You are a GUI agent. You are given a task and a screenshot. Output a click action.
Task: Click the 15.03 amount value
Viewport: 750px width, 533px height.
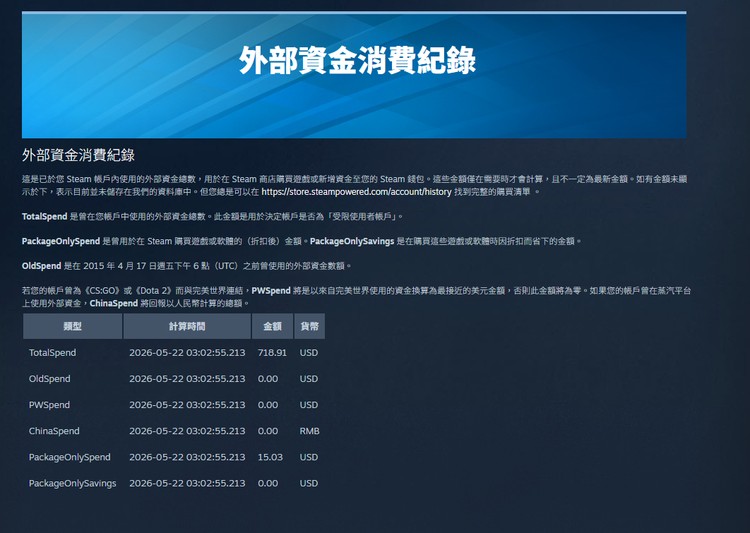tap(270, 457)
